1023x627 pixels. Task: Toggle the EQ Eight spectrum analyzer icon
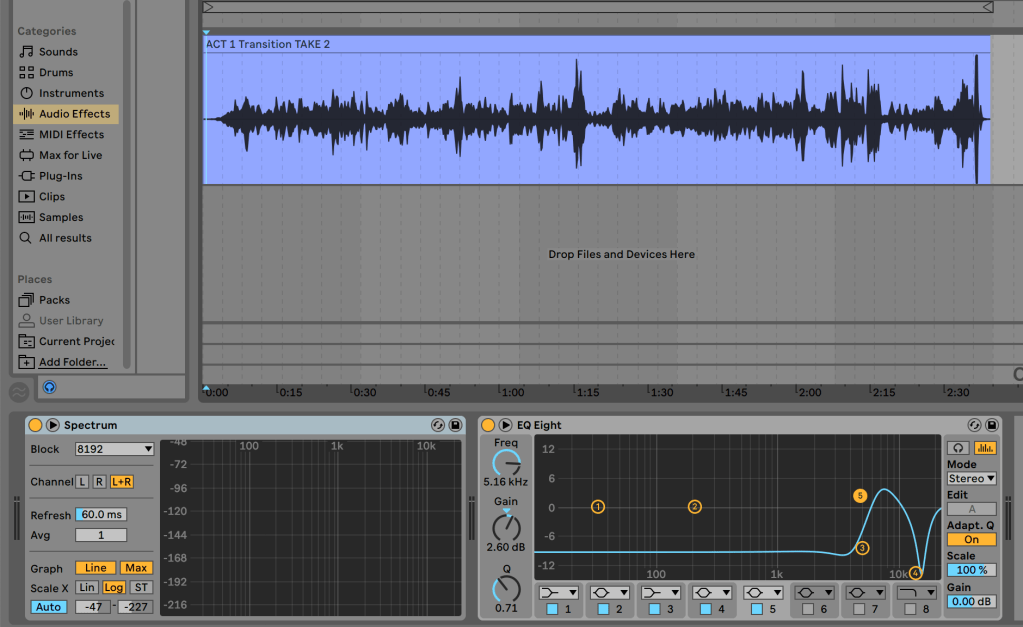tap(985, 448)
